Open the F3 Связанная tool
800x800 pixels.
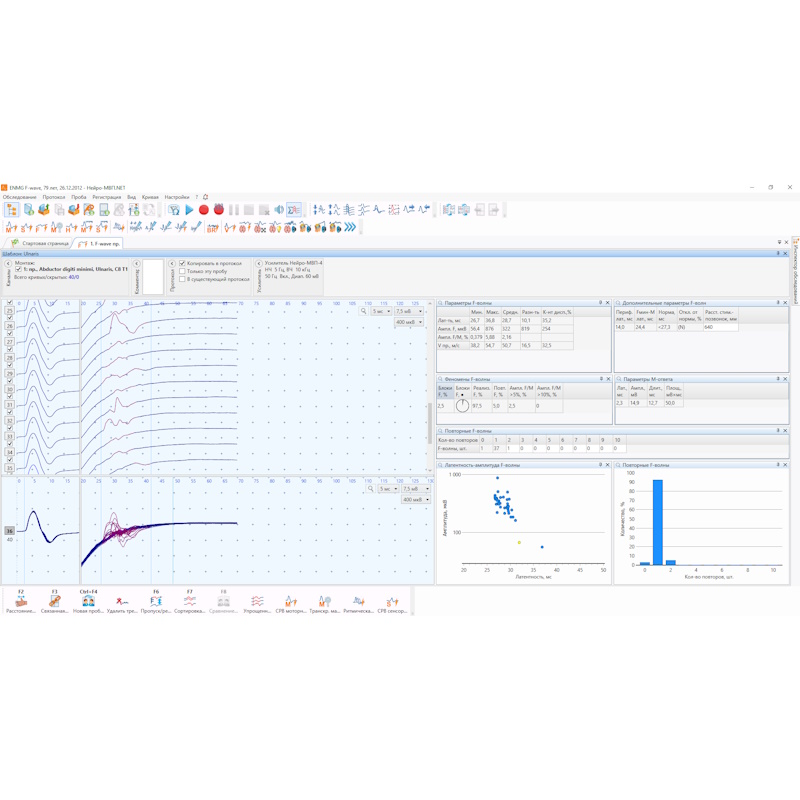pos(55,601)
